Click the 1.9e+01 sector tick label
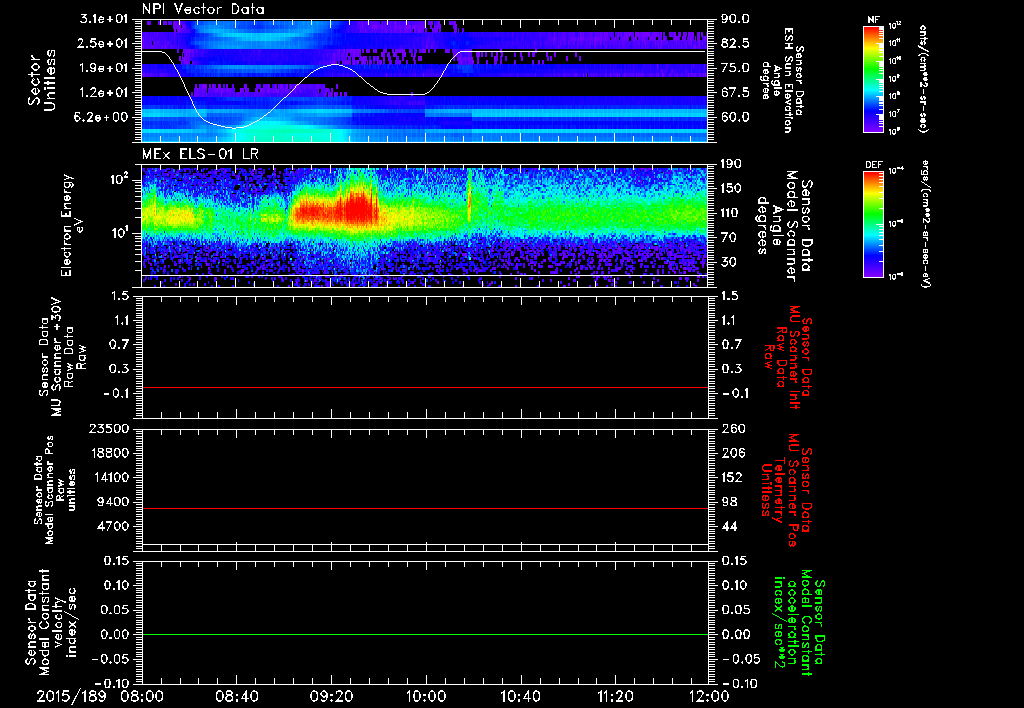Viewport: 1024px width, 708px height. (104, 68)
